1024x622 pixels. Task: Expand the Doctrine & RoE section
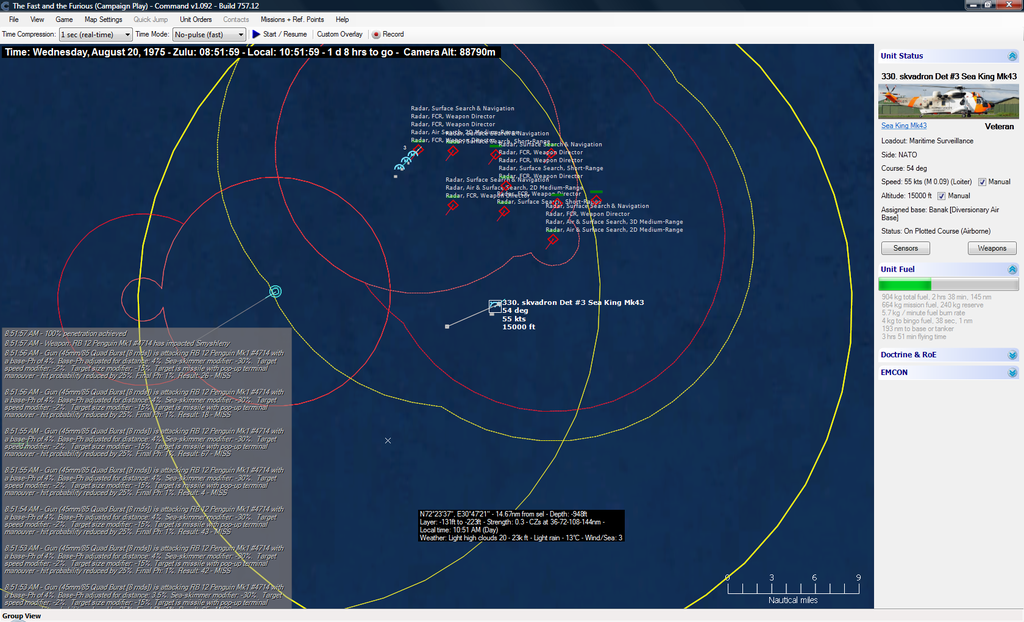[x=1011, y=355]
